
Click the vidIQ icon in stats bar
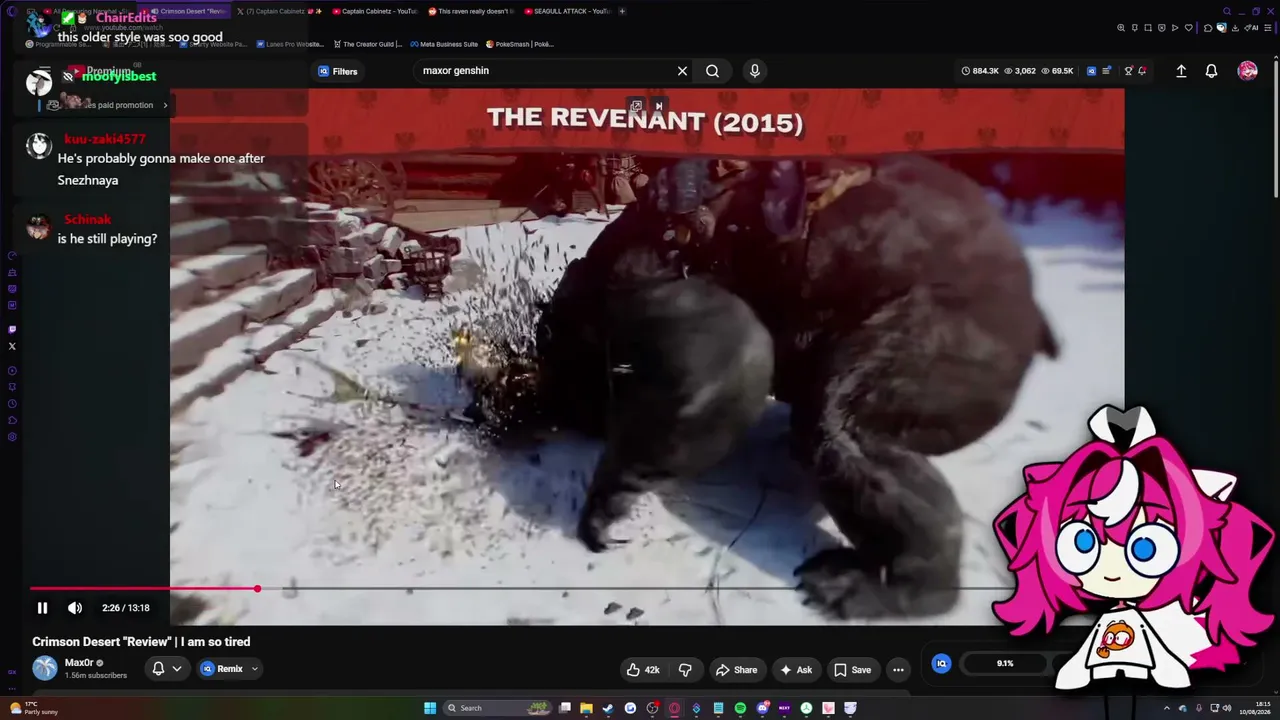[1091, 71]
